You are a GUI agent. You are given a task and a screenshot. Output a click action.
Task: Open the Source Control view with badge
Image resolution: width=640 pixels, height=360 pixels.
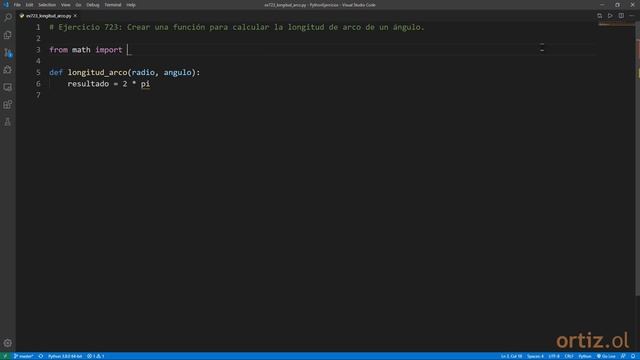tap(8, 53)
